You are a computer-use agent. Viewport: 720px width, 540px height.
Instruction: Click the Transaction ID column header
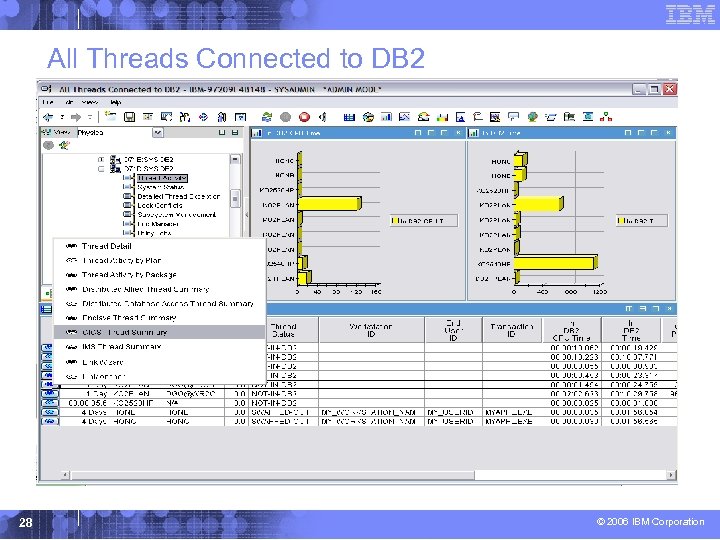click(x=512, y=330)
